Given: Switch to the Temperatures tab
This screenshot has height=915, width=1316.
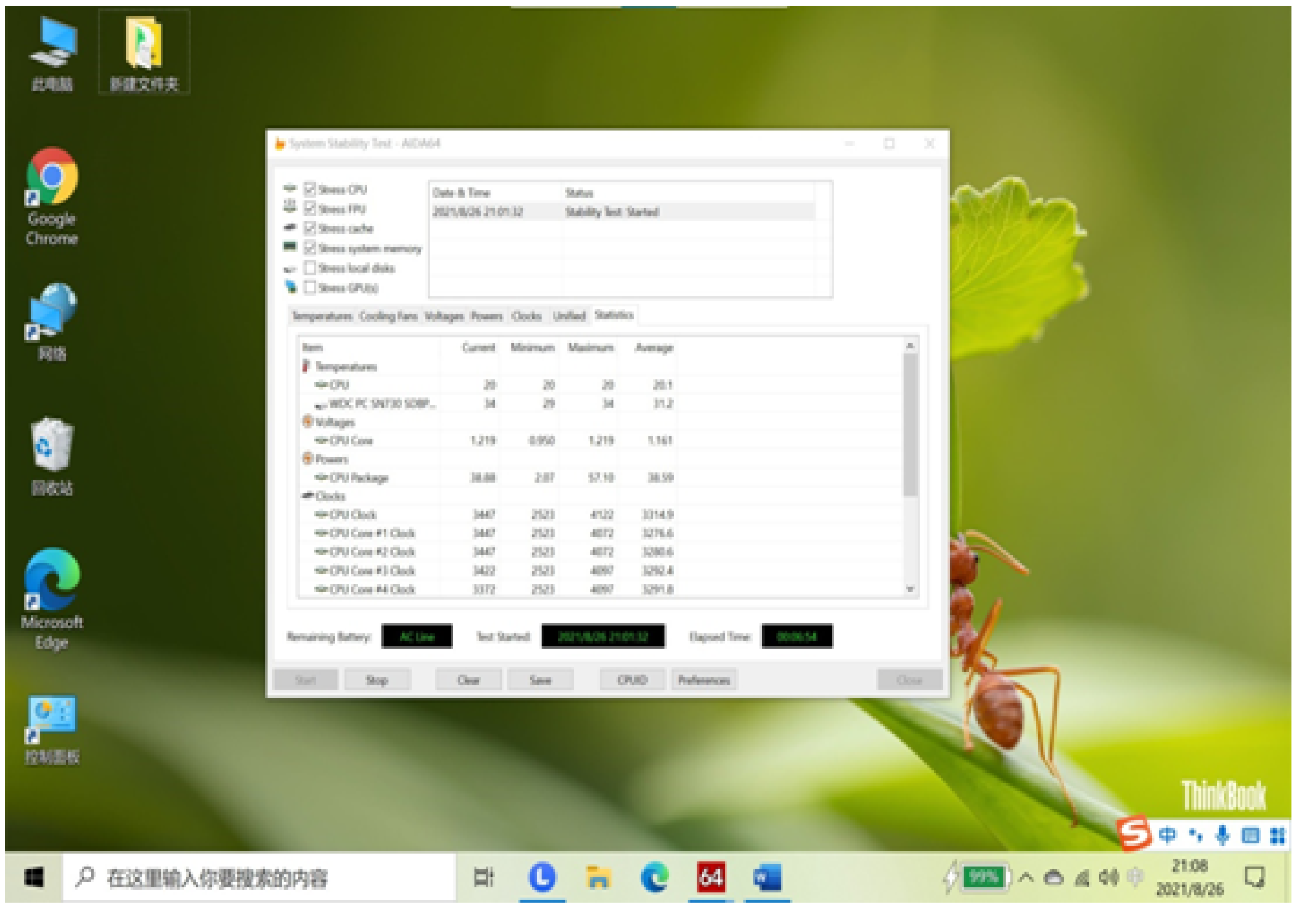Looking at the screenshot, I should pyautogui.click(x=322, y=316).
